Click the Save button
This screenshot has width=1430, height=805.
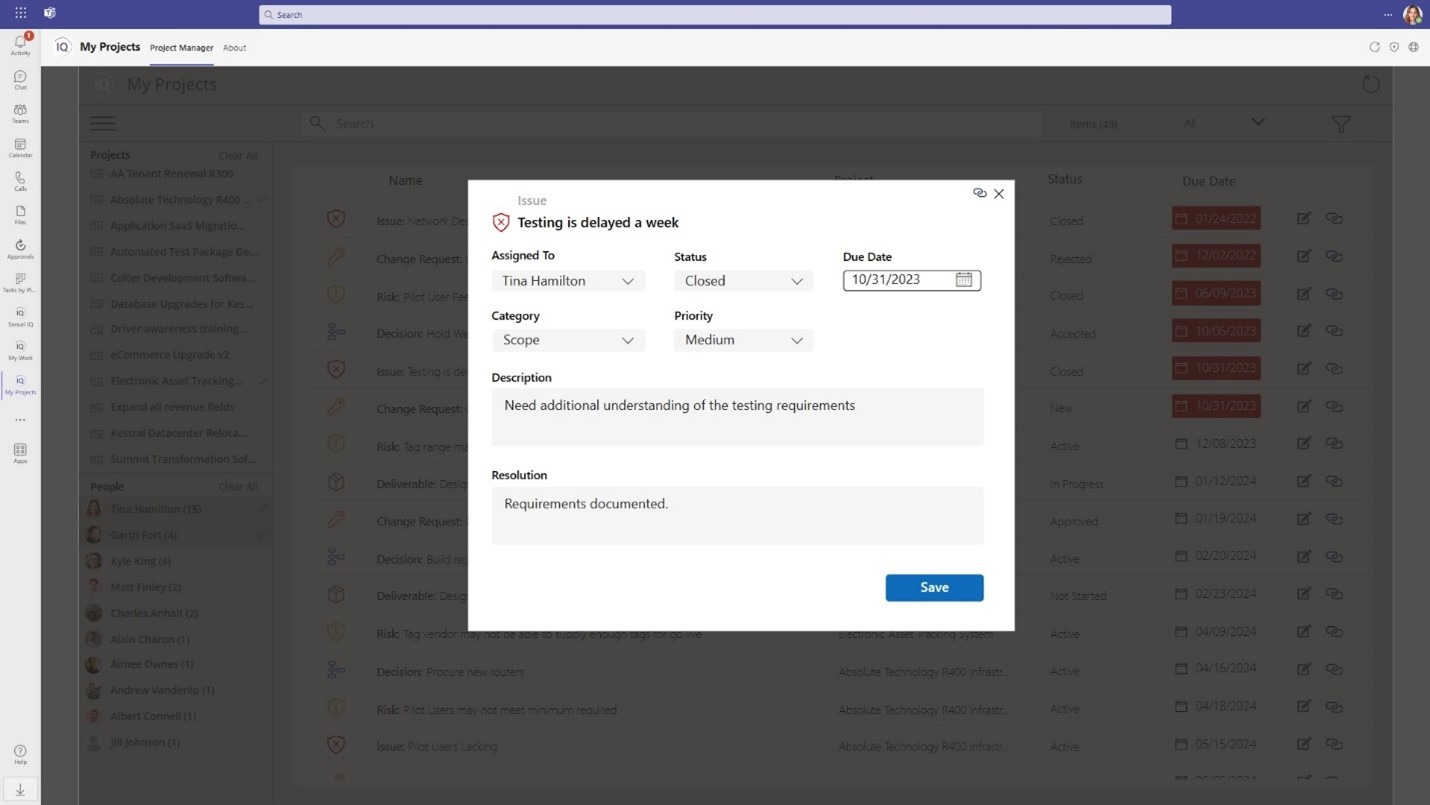point(934,588)
